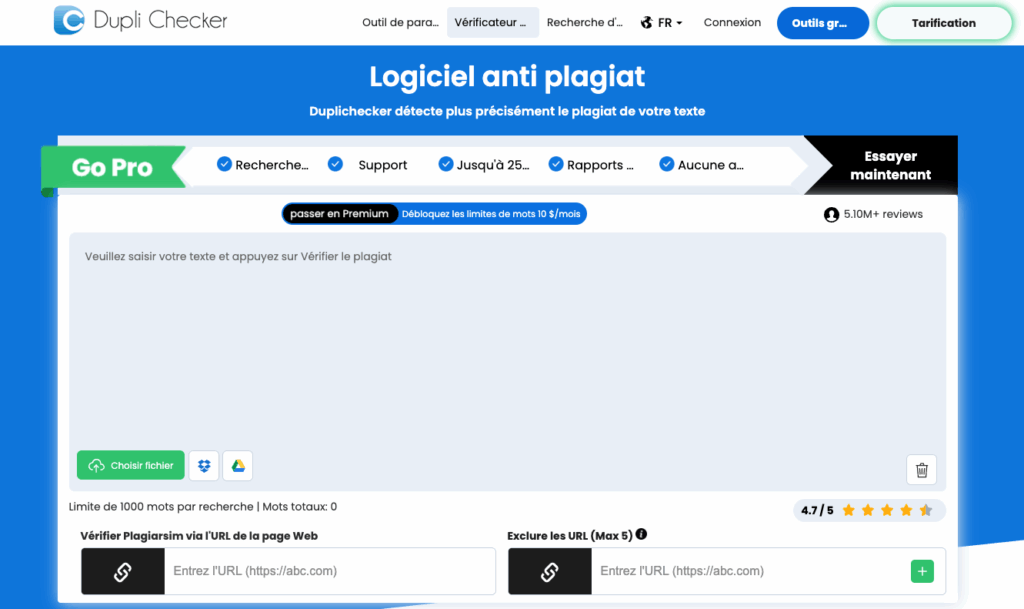Screen dimensions: 1024x609
Task: Open the FR language dropdown
Action: [662, 22]
